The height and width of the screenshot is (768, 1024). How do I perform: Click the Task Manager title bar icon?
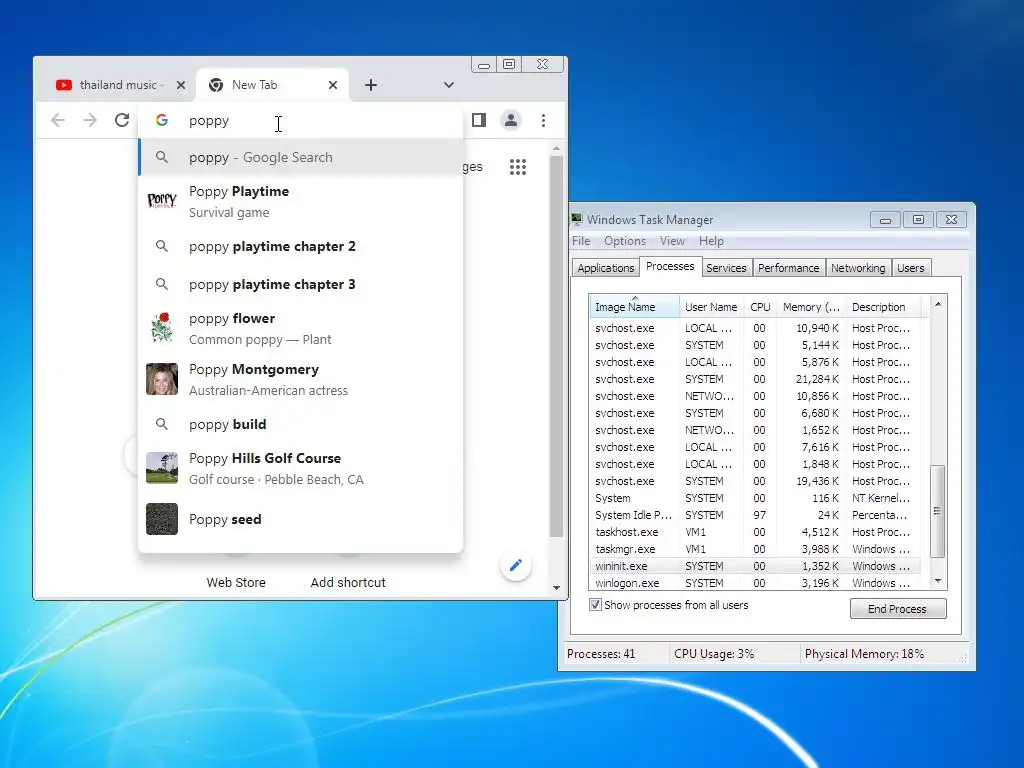coord(577,219)
